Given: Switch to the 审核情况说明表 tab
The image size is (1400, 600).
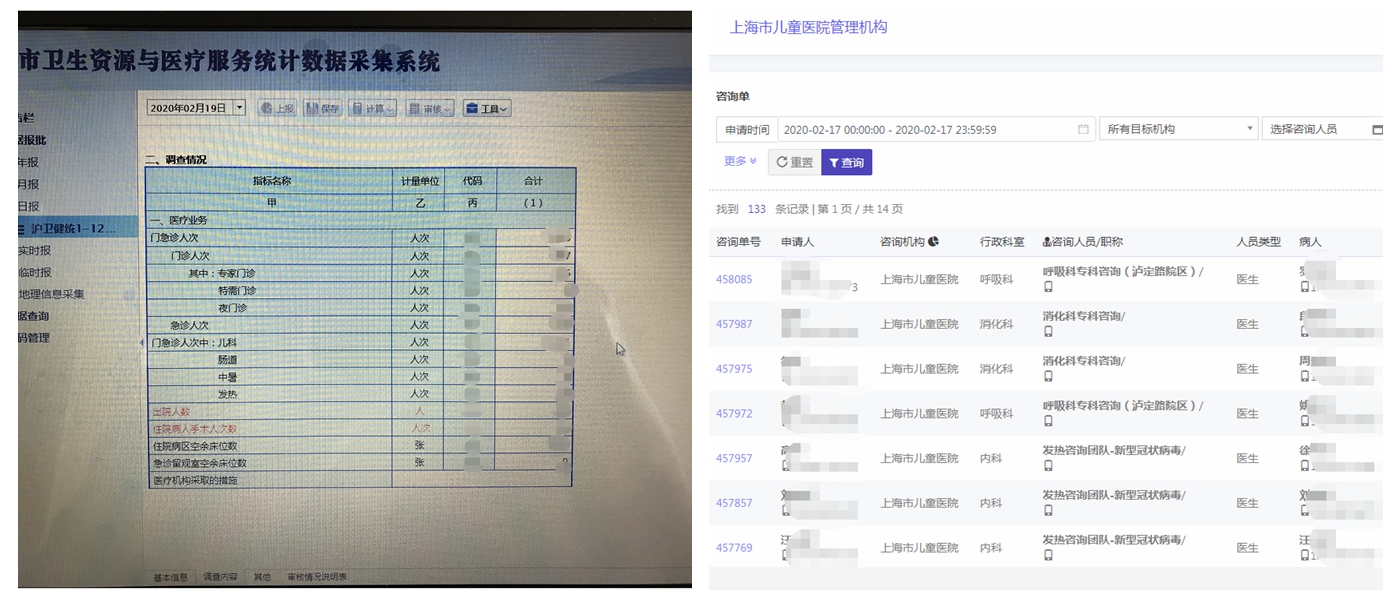Looking at the screenshot, I should point(317,577).
